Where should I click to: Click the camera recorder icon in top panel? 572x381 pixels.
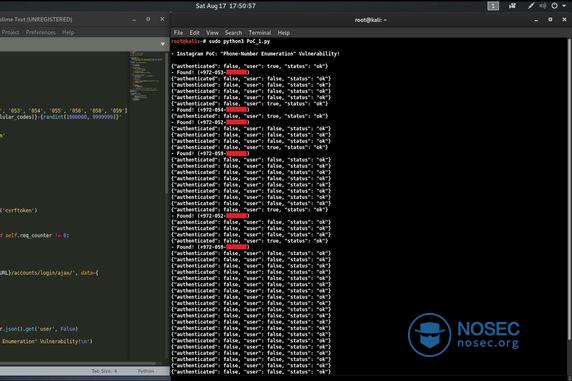(513, 6)
